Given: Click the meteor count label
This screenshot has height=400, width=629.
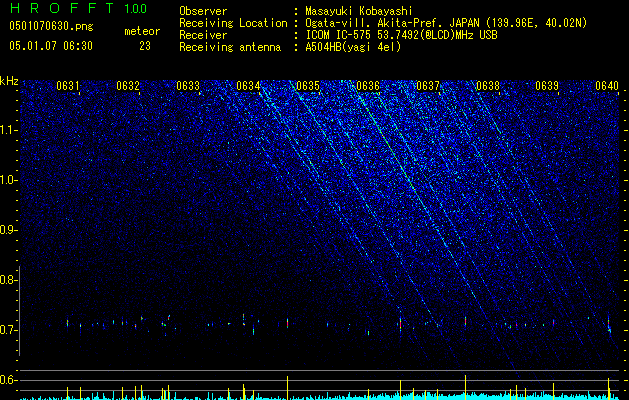Looking at the screenshot, I should 142,31.
